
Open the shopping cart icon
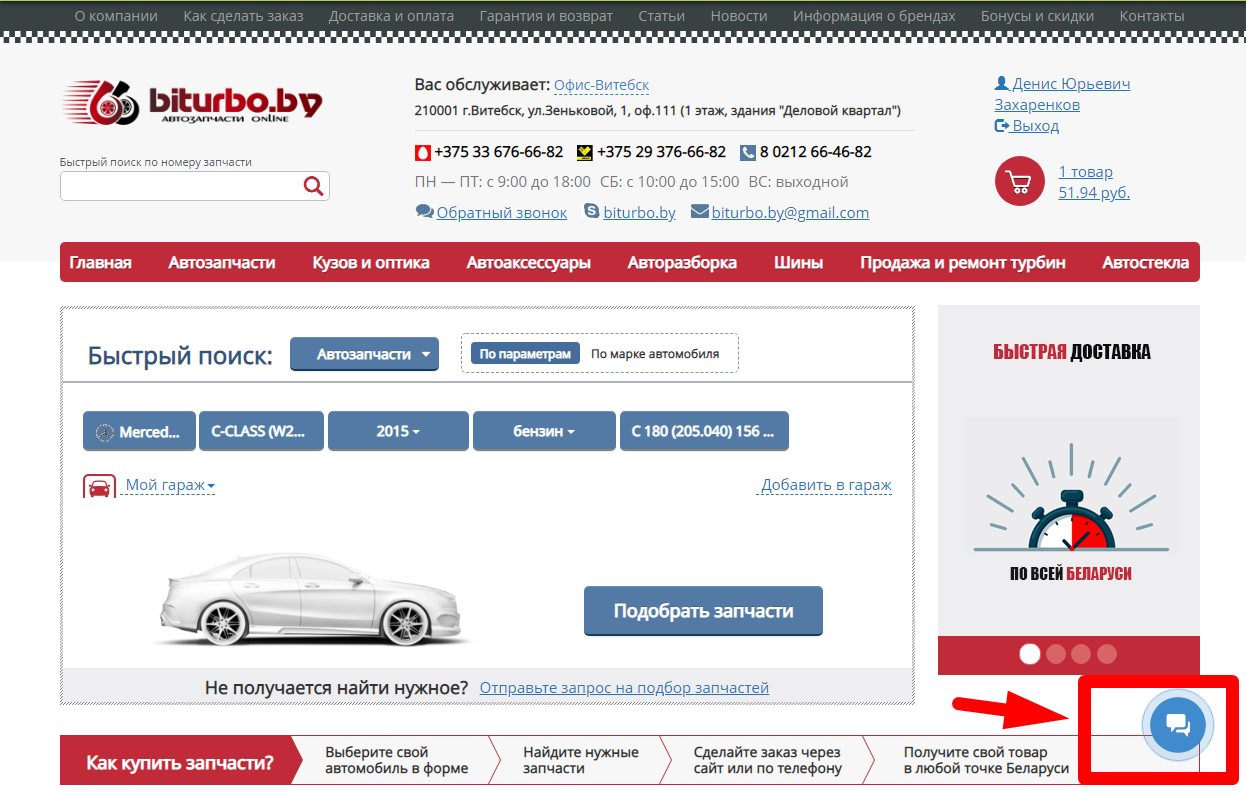[x=1019, y=182]
